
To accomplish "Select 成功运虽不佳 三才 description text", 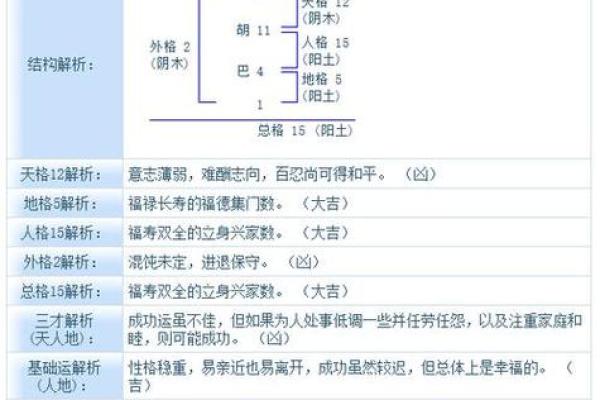I will point(355,329).
